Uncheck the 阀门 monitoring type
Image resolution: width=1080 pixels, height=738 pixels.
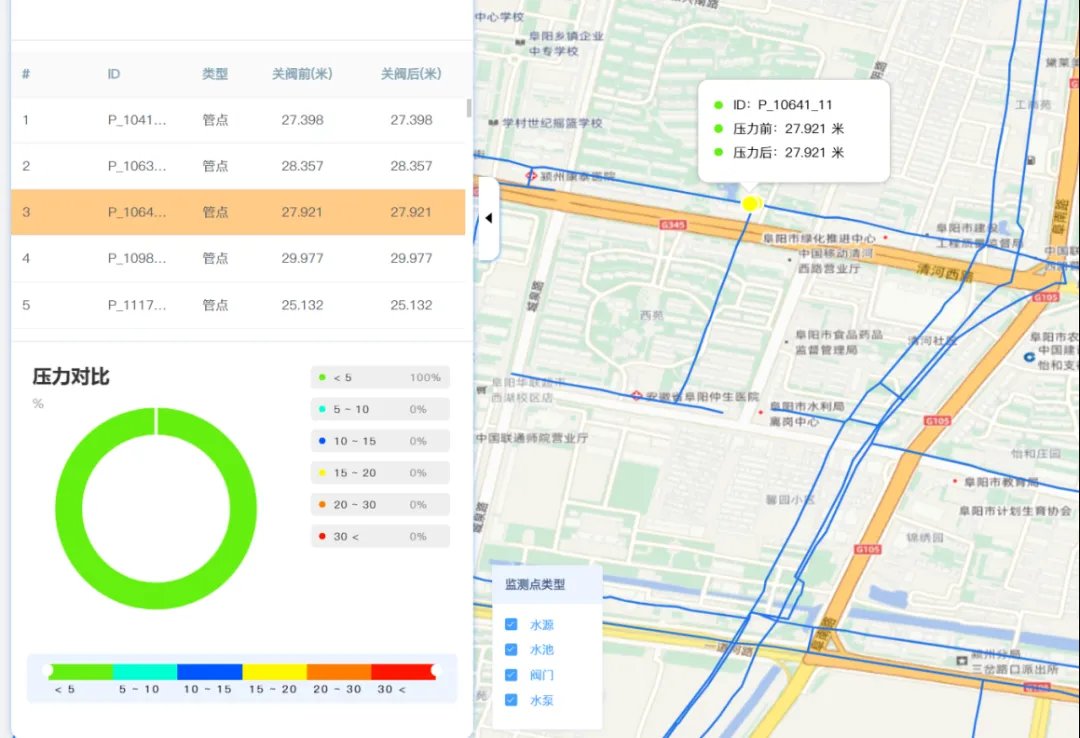coord(511,675)
